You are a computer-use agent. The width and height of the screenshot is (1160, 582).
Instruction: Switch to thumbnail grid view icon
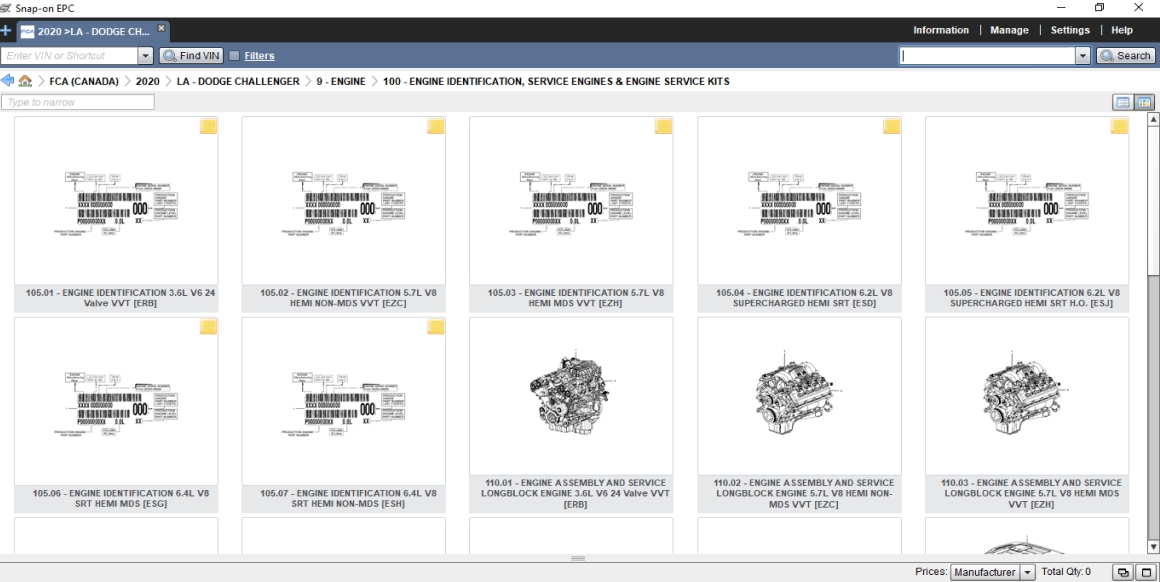[x=1144, y=102]
